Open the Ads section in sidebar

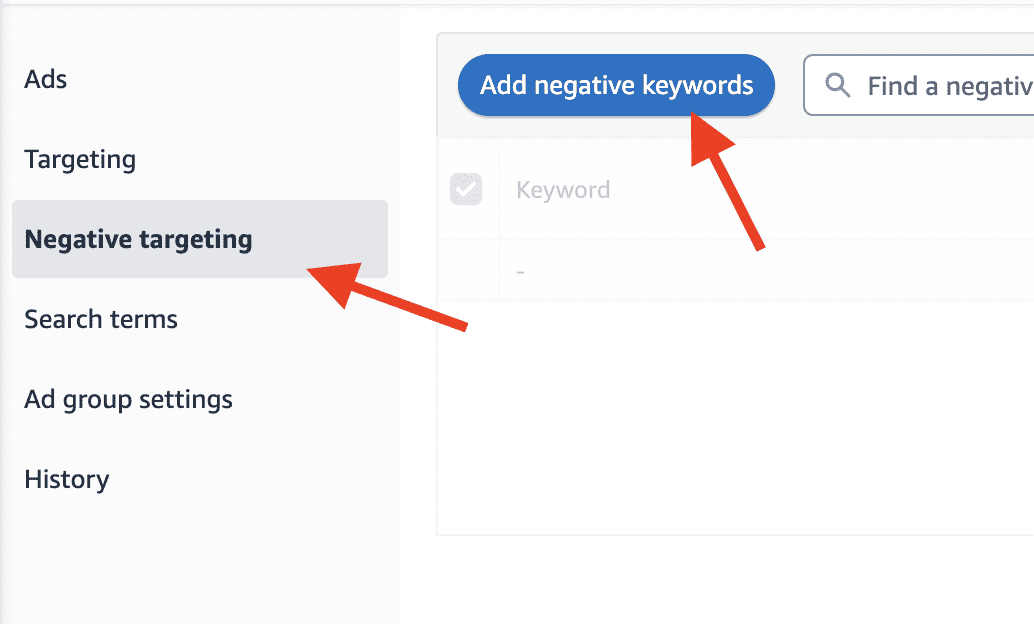point(46,79)
